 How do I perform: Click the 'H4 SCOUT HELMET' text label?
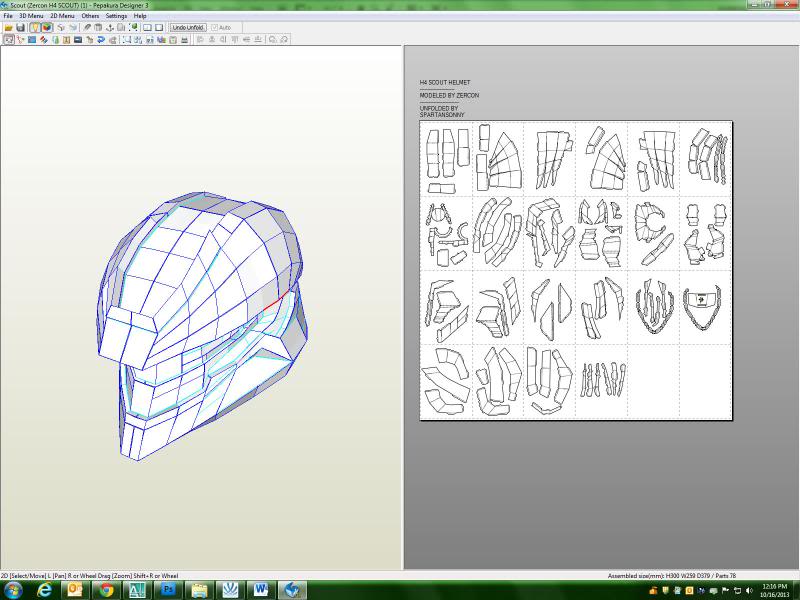tap(445, 82)
